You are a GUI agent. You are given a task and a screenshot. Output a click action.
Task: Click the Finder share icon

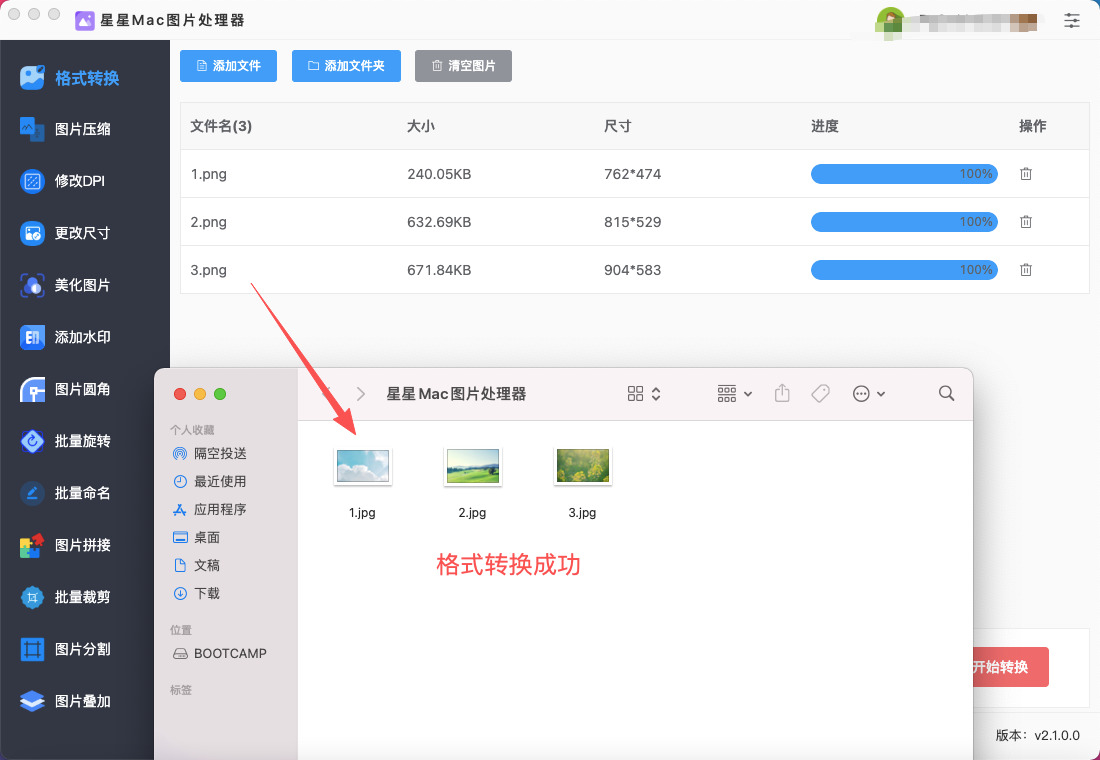pyautogui.click(x=782, y=394)
